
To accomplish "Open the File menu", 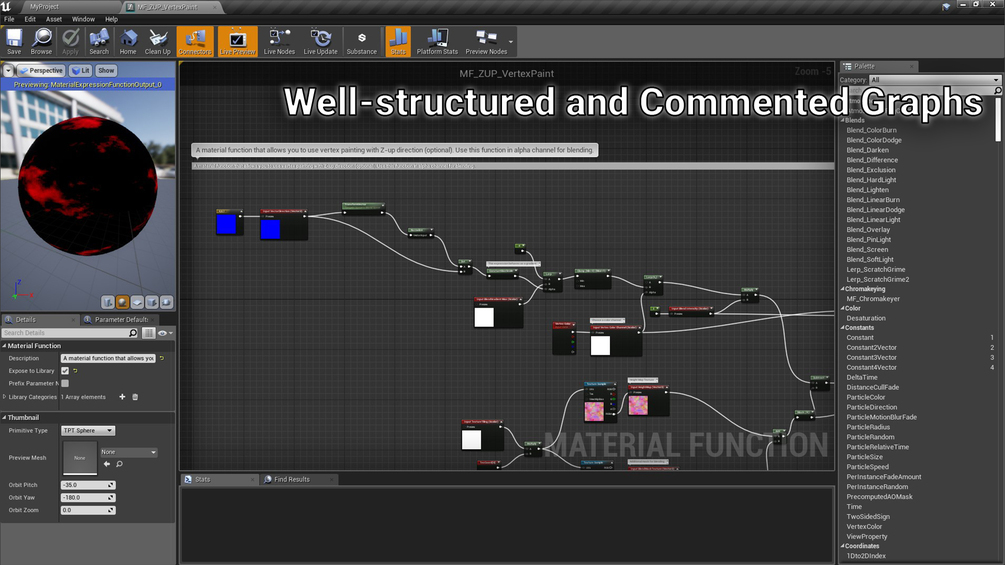I will click(x=9, y=19).
